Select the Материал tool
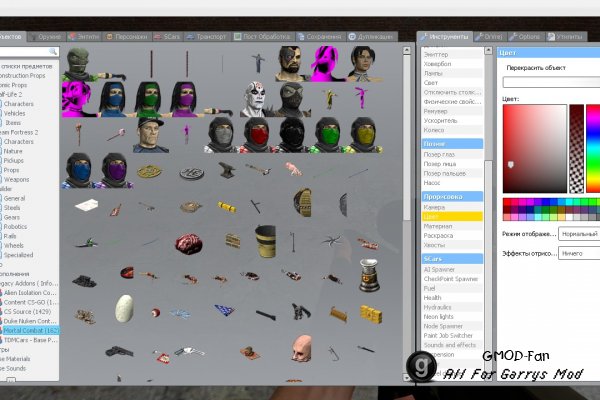The width and height of the screenshot is (600, 400). click(x=452, y=226)
